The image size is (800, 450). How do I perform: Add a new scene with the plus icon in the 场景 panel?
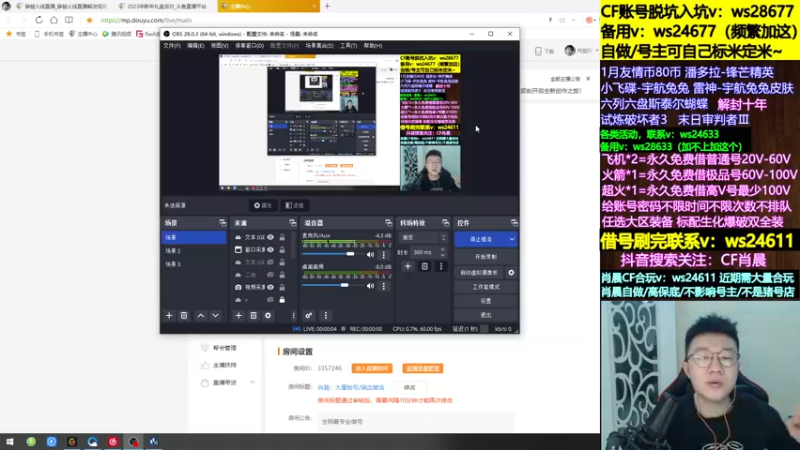click(169, 315)
